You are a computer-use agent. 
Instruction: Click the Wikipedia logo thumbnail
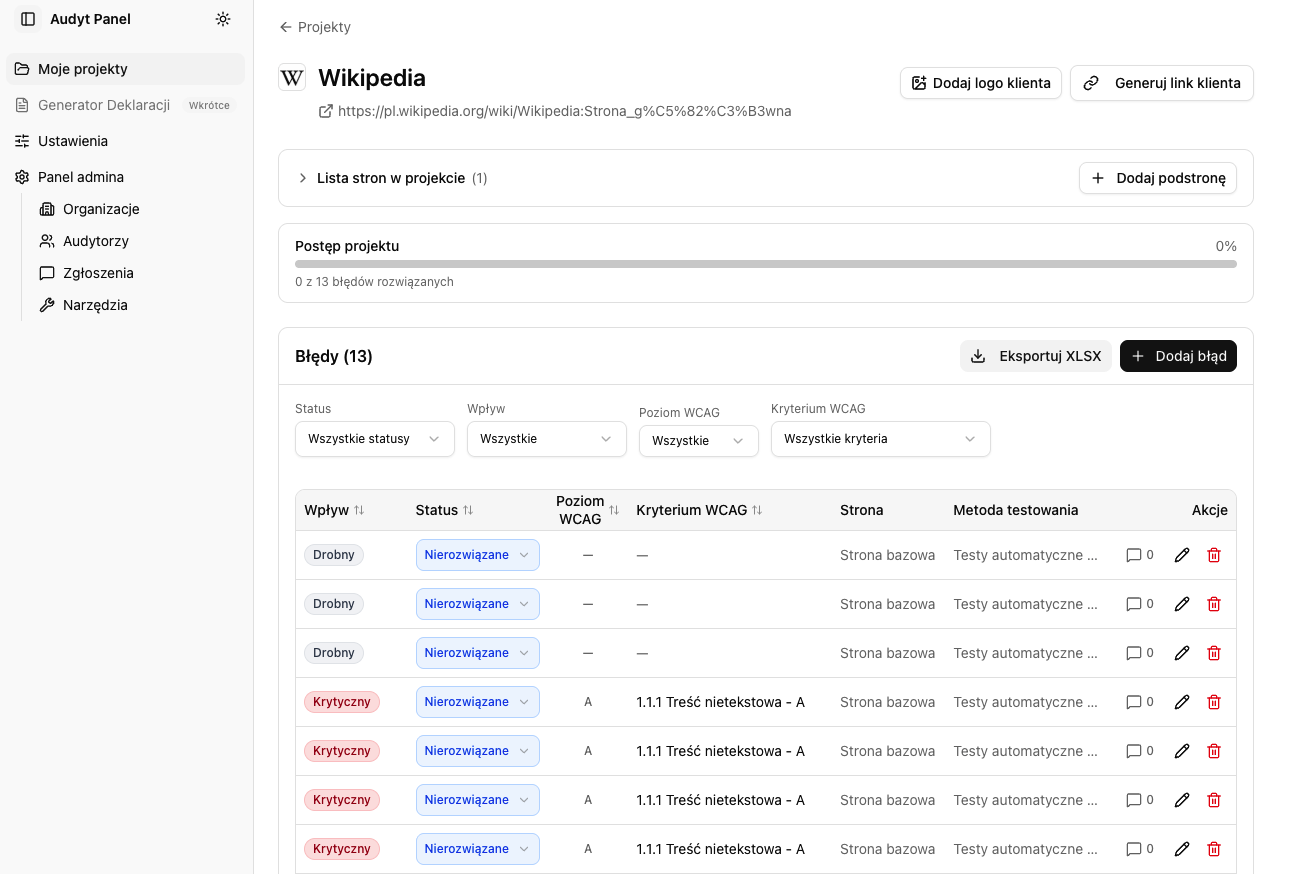(x=292, y=78)
